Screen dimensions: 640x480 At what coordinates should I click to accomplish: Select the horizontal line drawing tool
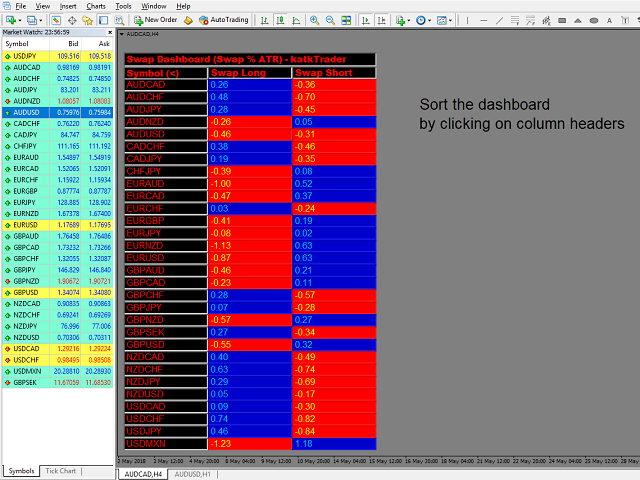[483, 20]
